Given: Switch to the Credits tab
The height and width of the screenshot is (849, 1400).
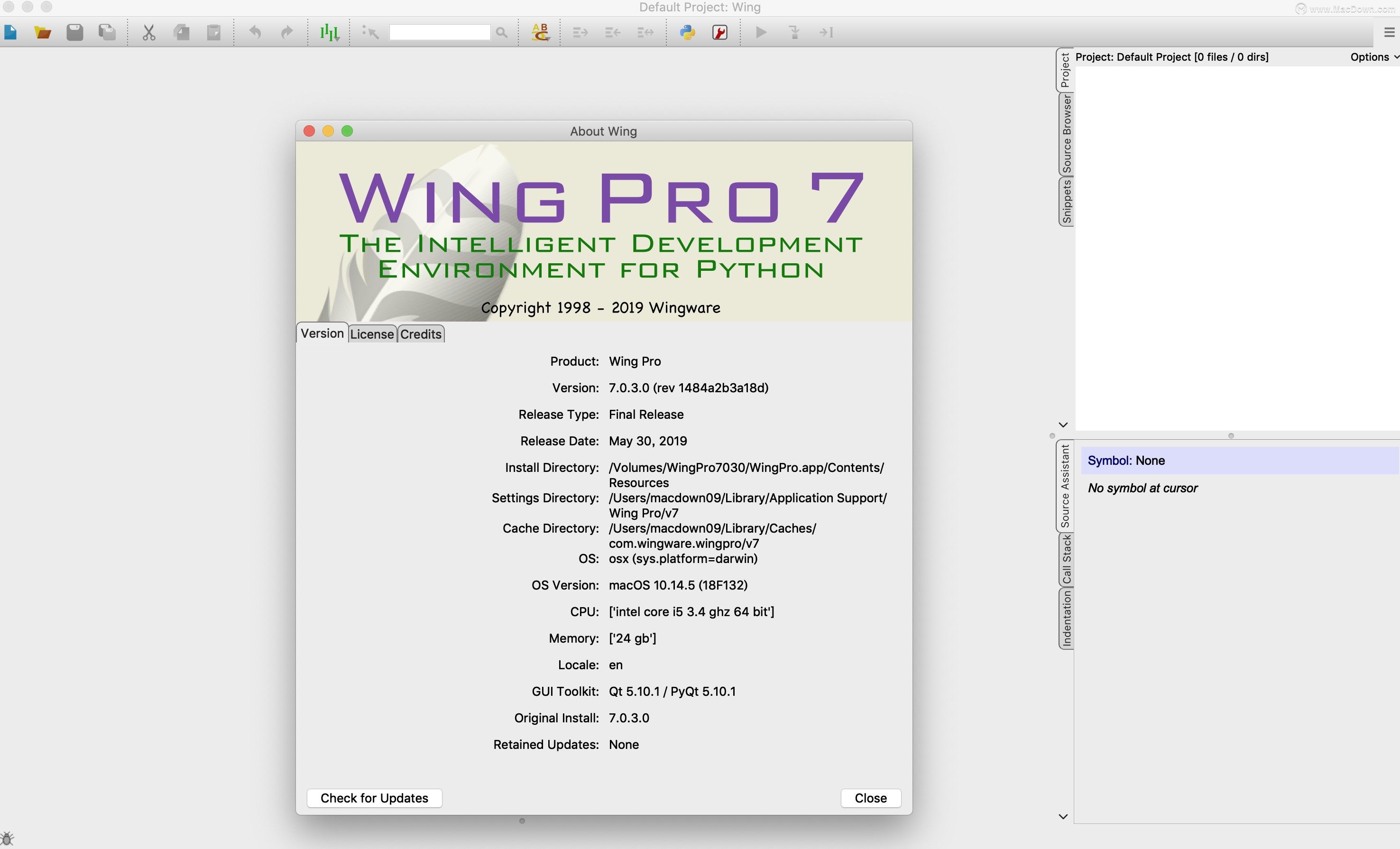Looking at the screenshot, I should 421,334.
